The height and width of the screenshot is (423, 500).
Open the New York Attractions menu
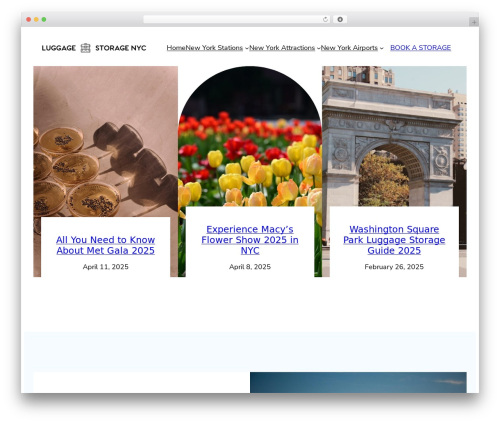[282, 48]
